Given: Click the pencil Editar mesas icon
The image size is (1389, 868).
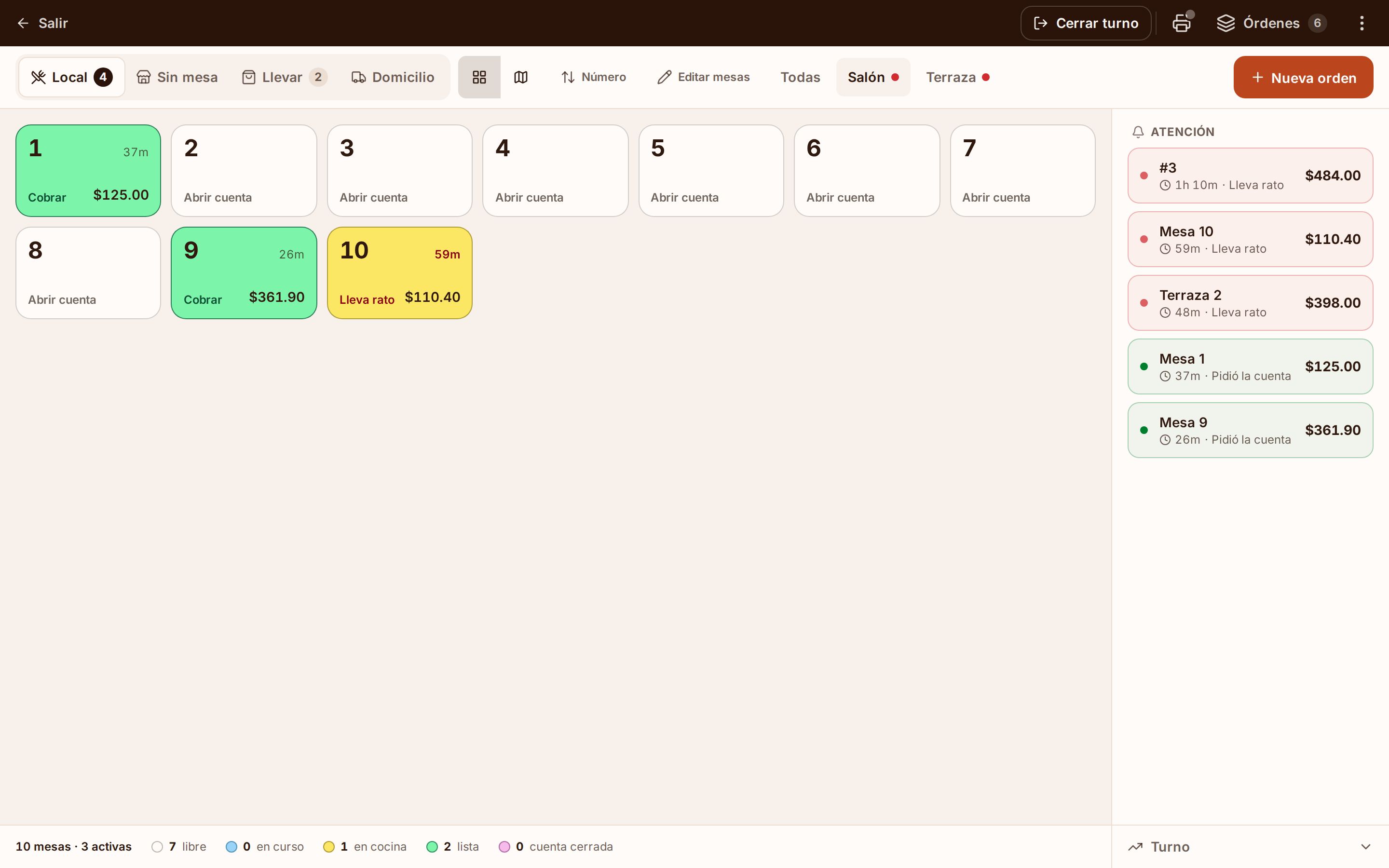Looking at the screenshot, I should coord(664,77).
